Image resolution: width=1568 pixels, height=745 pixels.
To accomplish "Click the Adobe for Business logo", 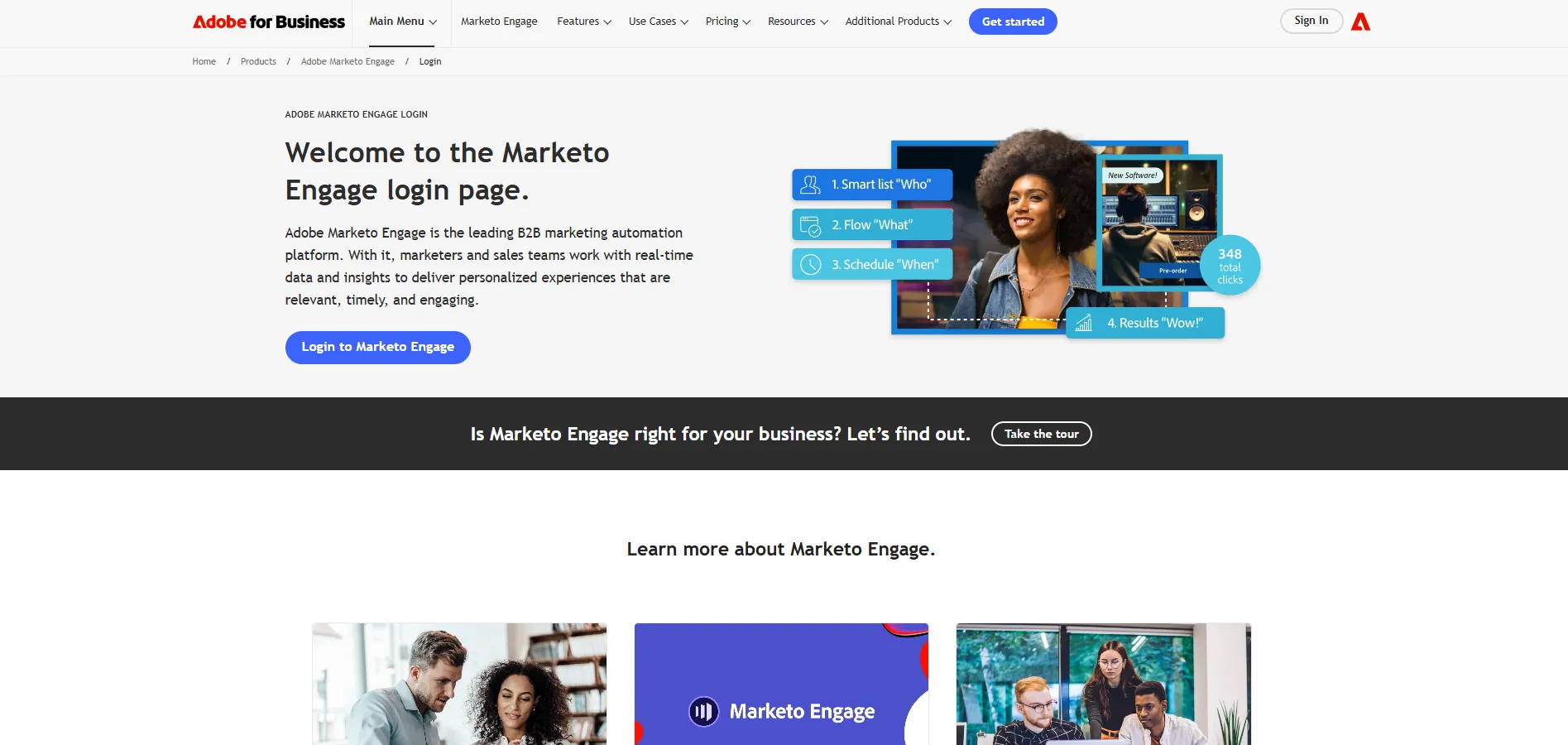I will click(269, 22).
